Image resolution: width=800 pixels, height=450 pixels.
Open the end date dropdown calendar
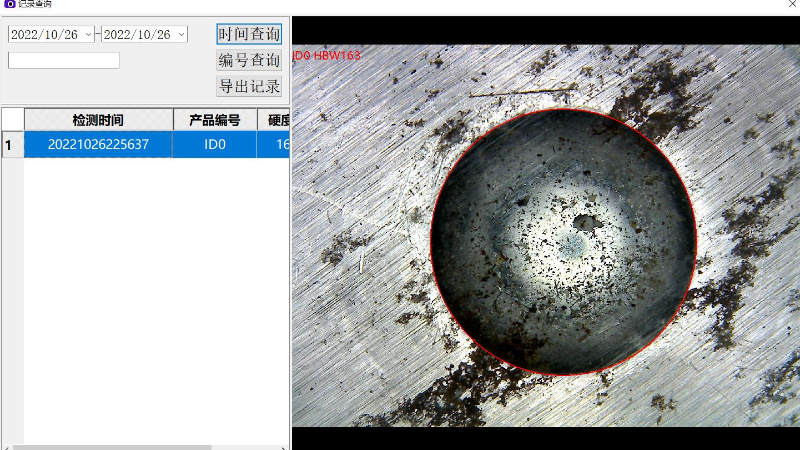click(181, 34)
